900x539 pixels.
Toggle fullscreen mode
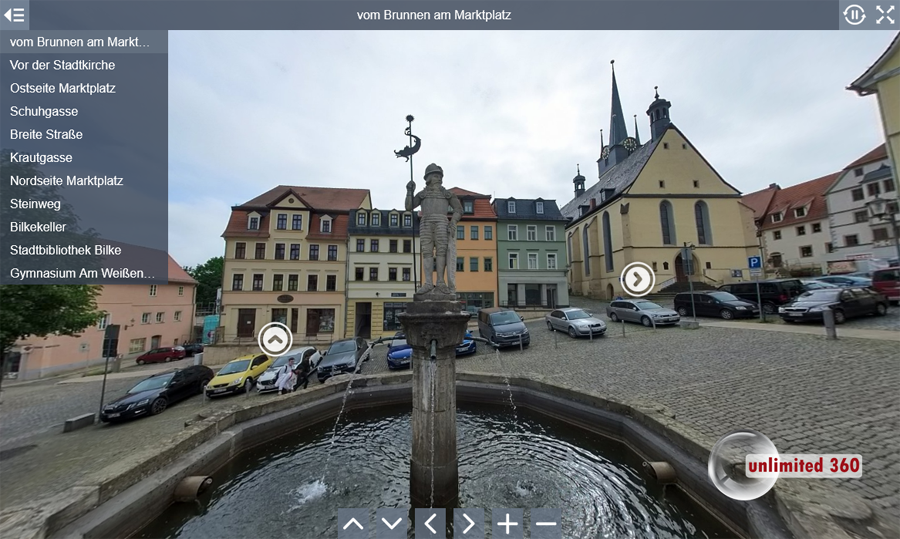coord(885,15)
